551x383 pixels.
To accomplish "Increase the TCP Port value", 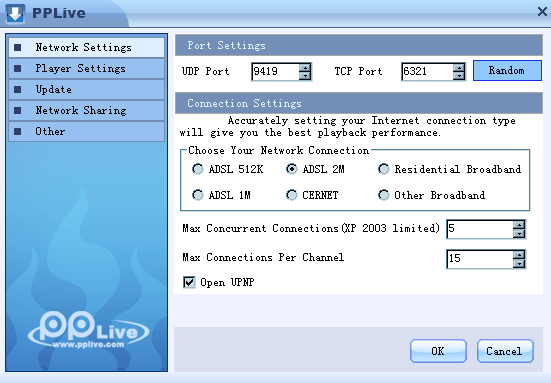I will pyautogui.click(x=459, y=67).
